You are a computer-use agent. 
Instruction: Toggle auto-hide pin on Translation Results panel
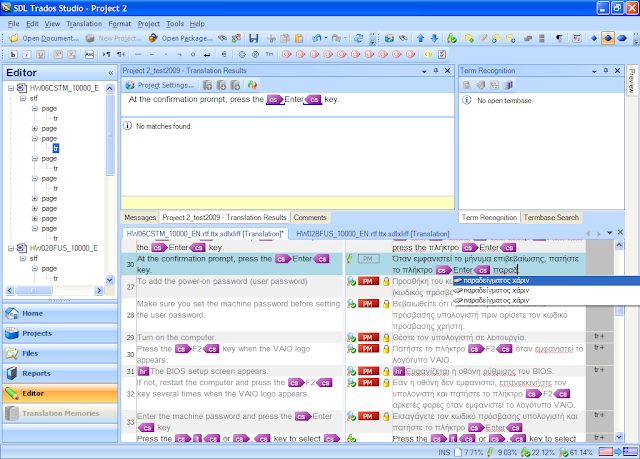click(436, 71)
